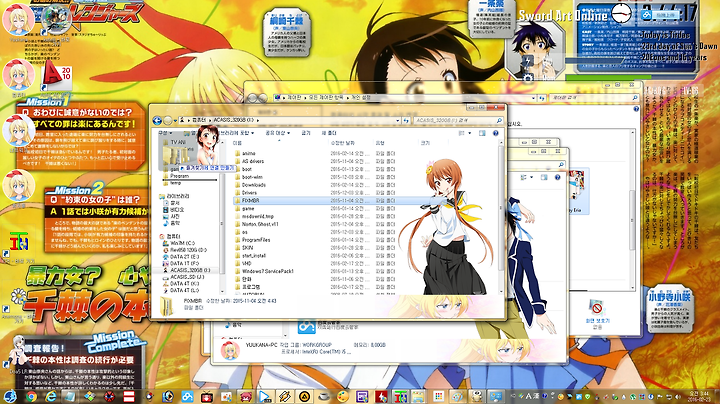720x404 pixels.
Task: Select the 'ProgramFiles' folder
Action: pyautogui.click(x=256, y=240)
